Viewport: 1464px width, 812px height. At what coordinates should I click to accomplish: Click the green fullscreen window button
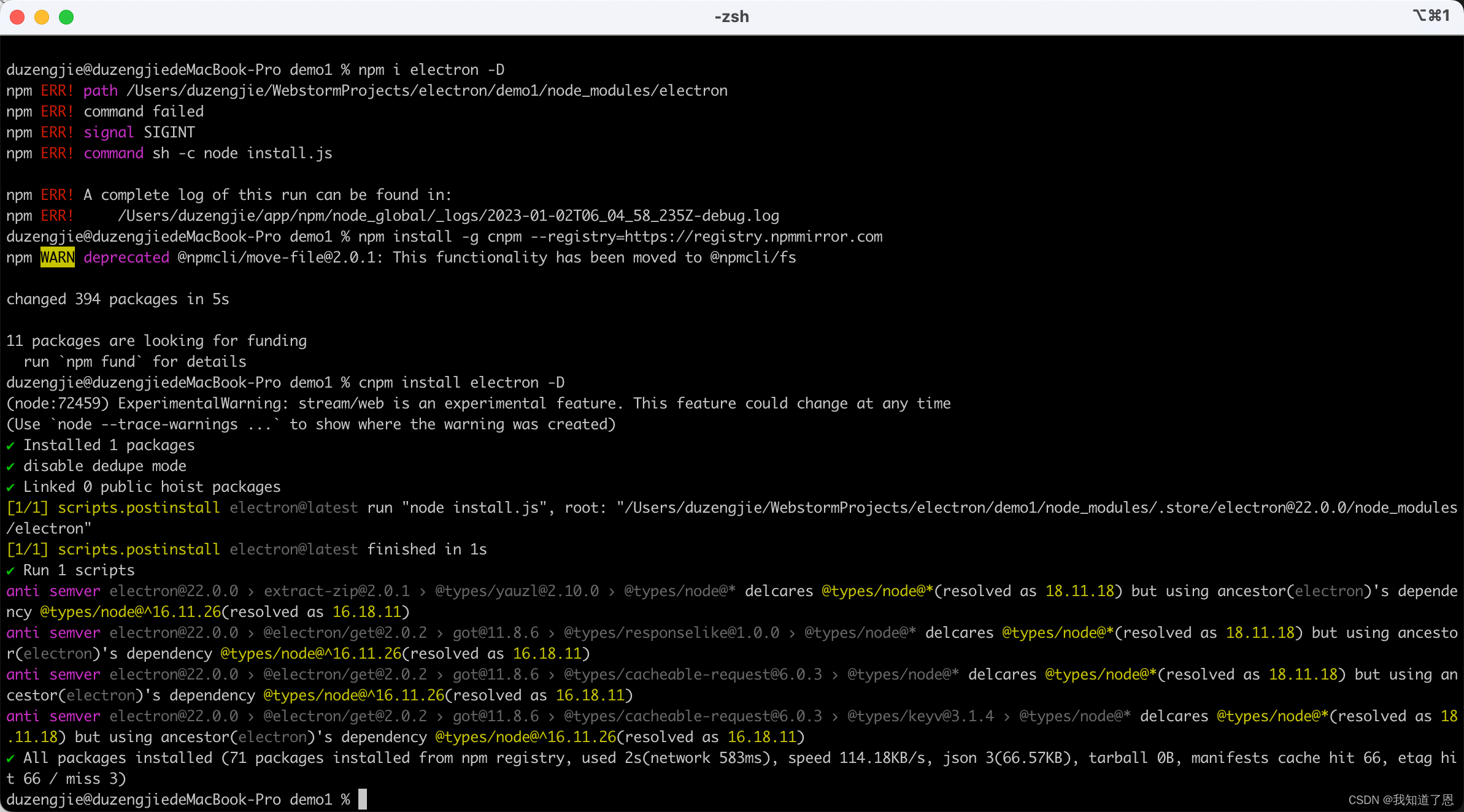pyautogui.click(x=66, y=17)
